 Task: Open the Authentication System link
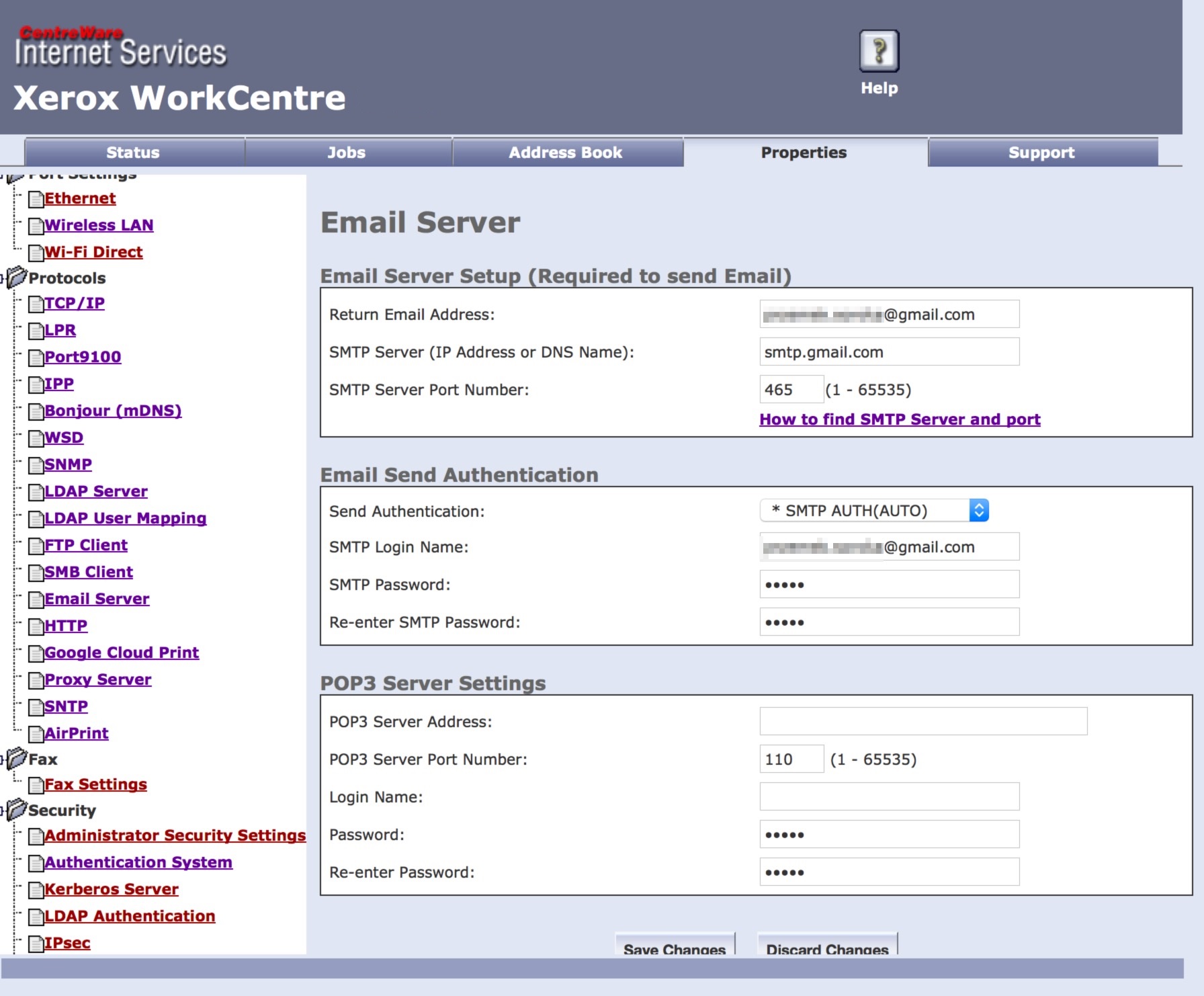coord(138,862)
